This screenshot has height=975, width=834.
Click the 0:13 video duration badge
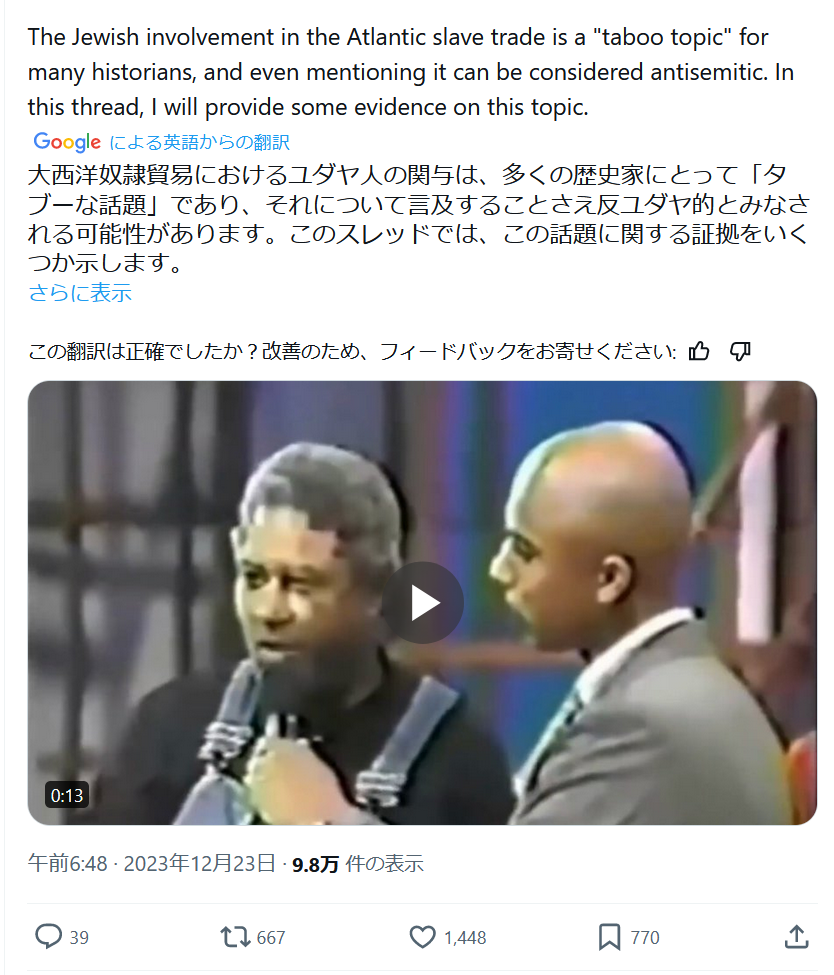coord(67,795)
